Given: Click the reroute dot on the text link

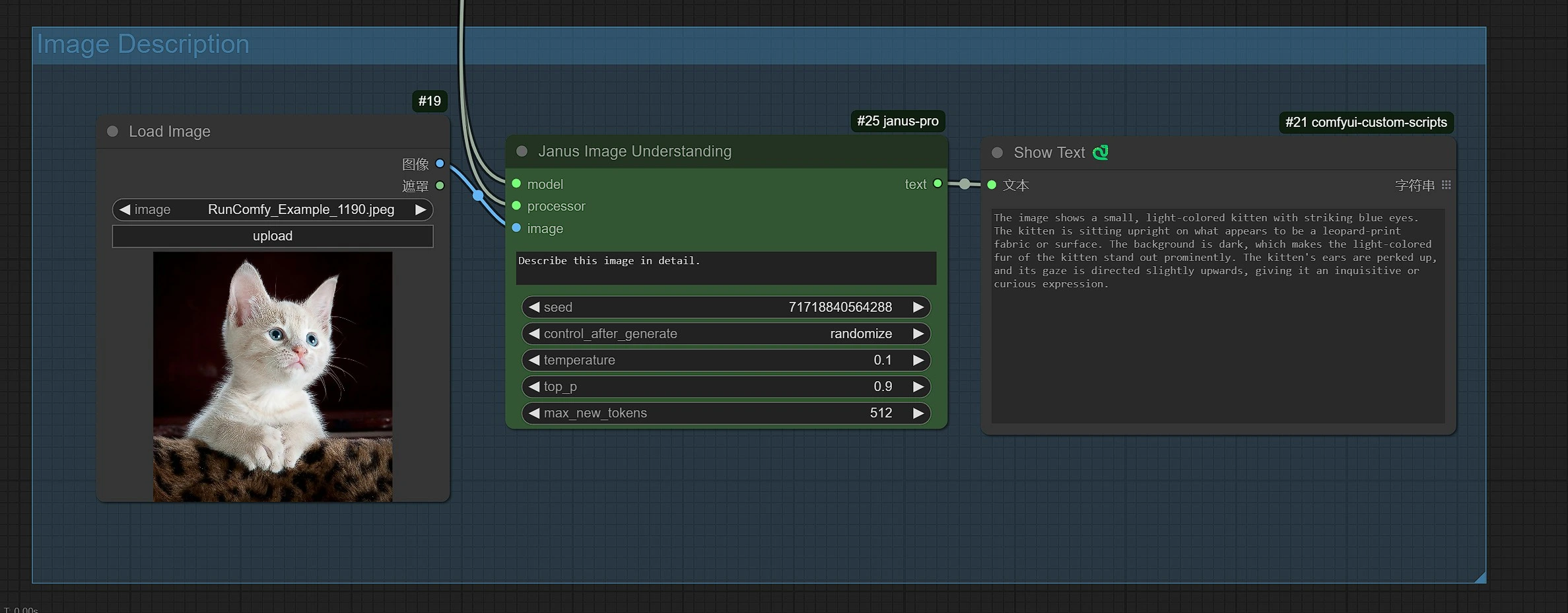Looking at the screenshot, I should tap(965, 184).
